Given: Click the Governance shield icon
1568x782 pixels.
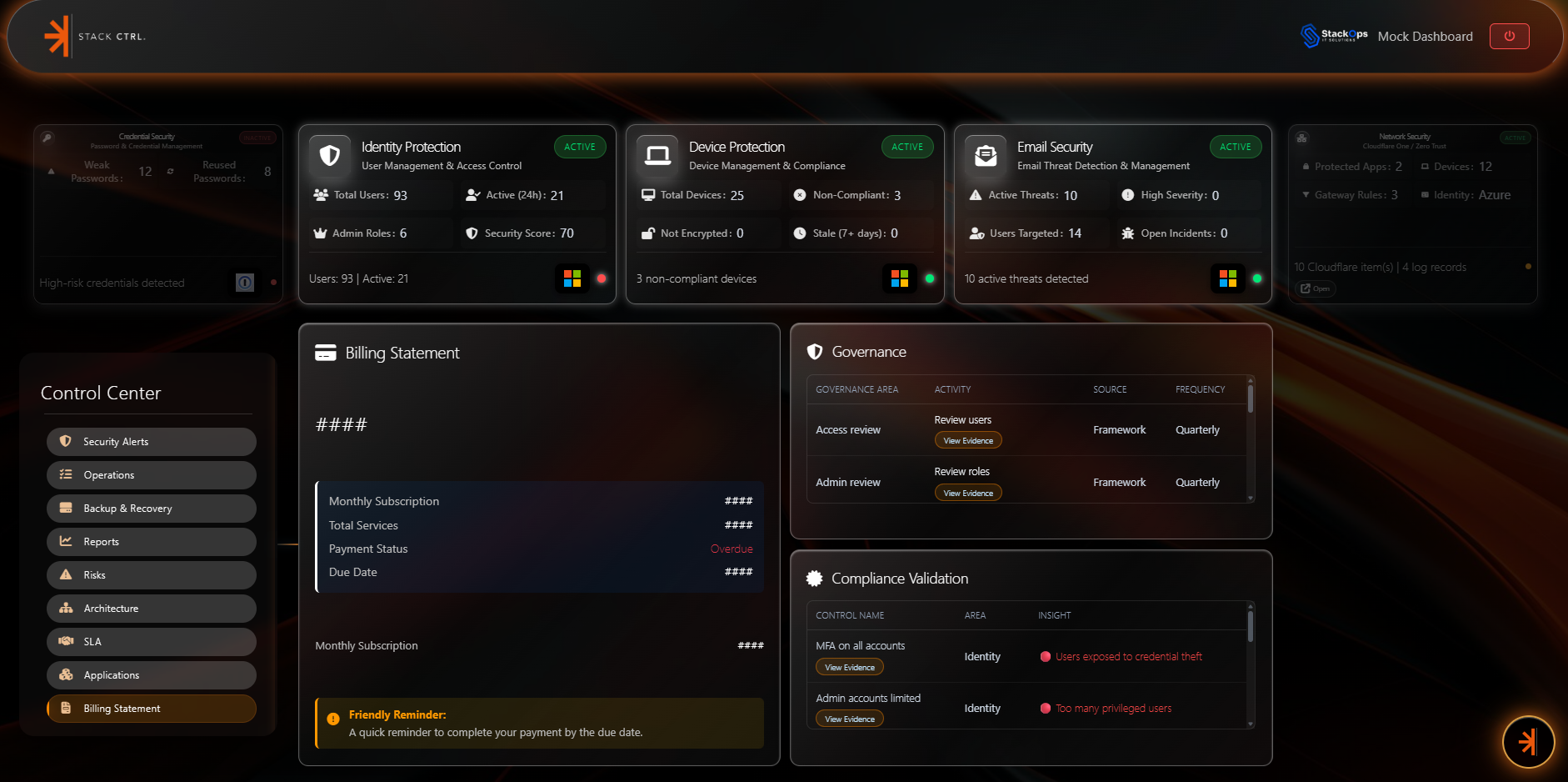Looking at the screenshot, I should (815, 352).
